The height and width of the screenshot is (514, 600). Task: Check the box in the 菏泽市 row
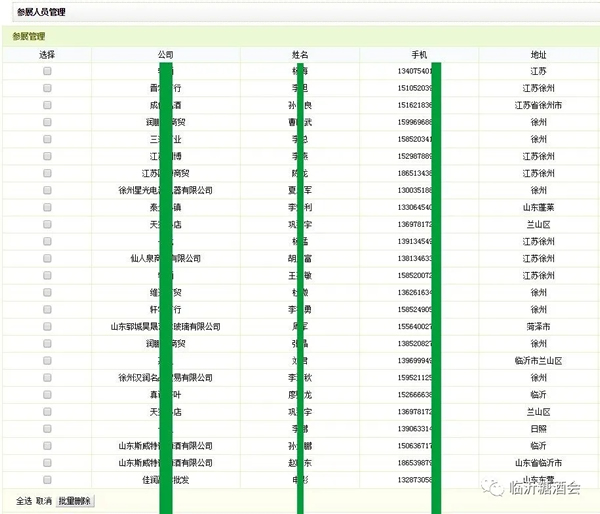[47, 326]
